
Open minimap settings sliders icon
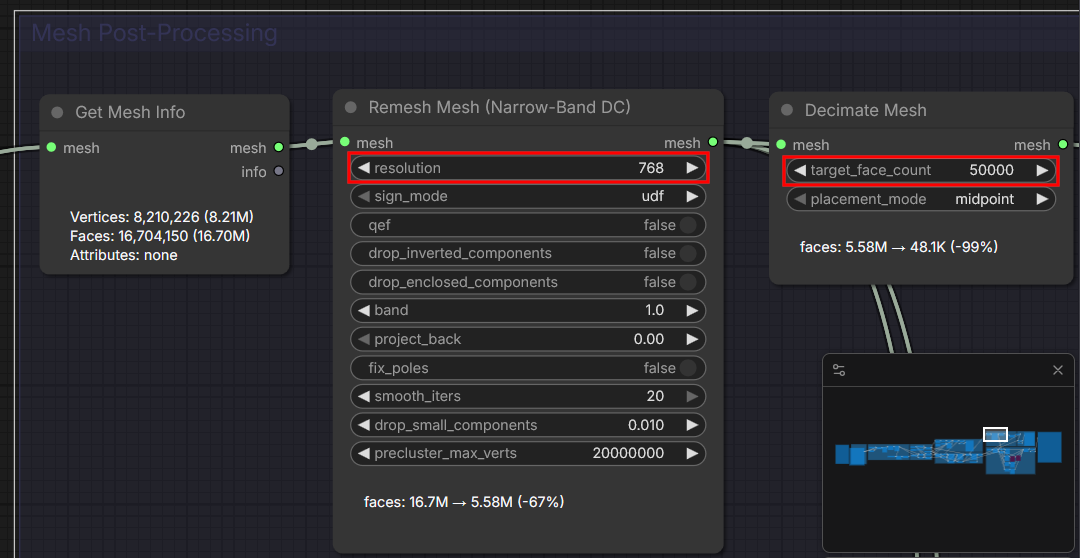click(839, 370)
